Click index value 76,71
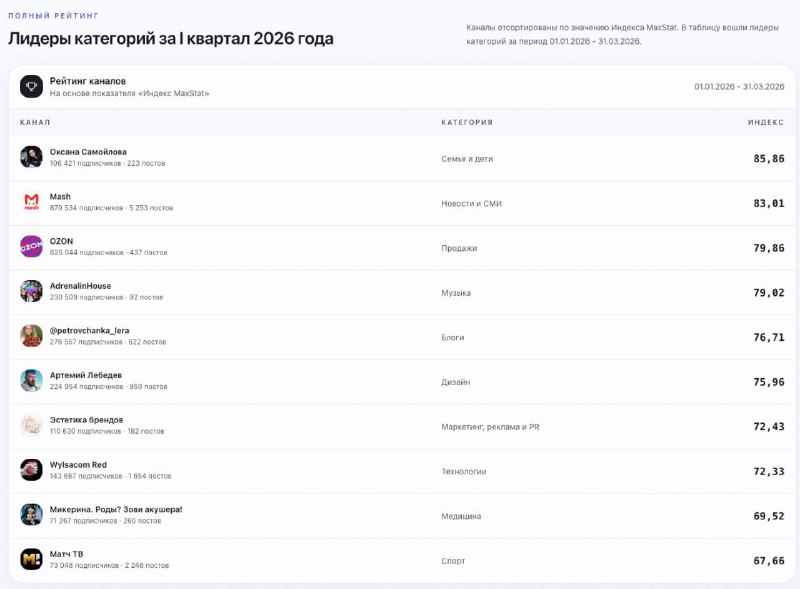The width and height of the screenshot is (800, 589). (769, 337)
